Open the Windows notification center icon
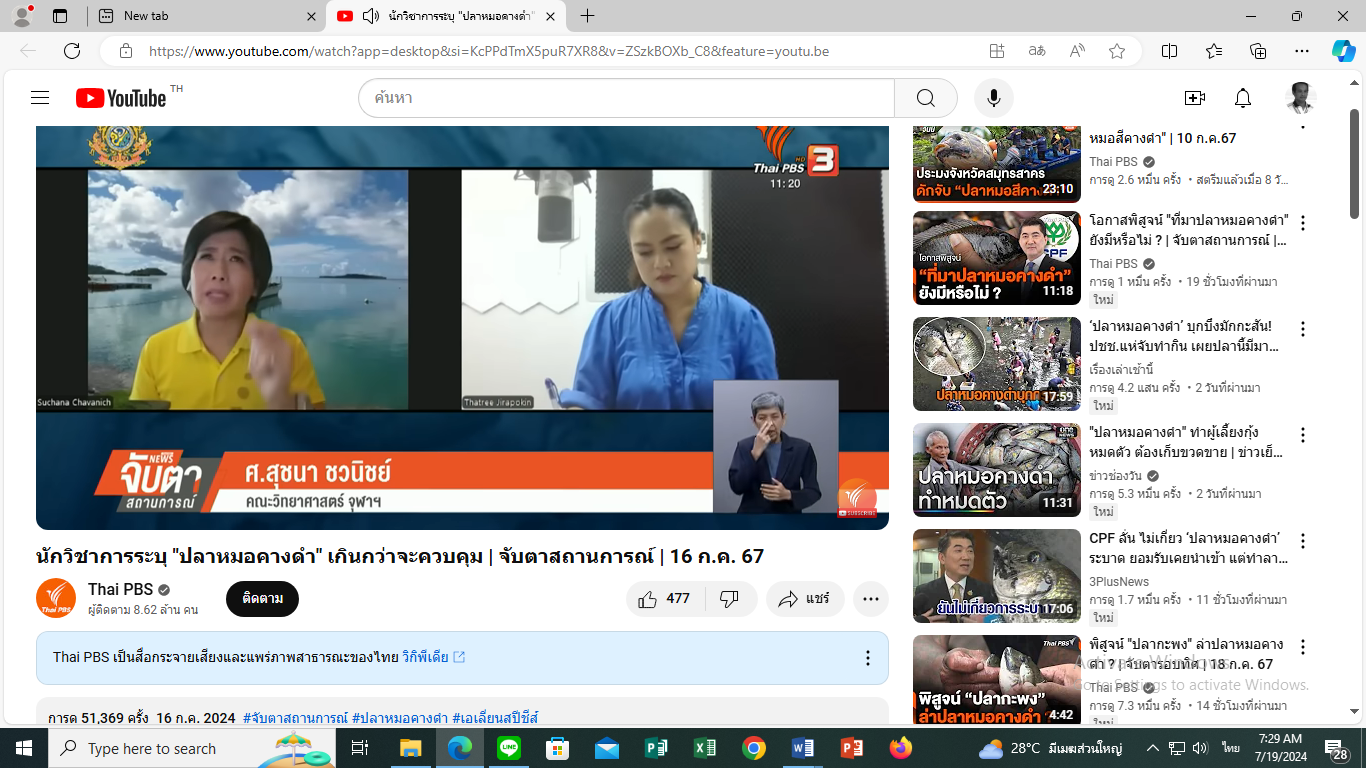The height and width of the screenshot is (768, 1366). coord(1336,749)
